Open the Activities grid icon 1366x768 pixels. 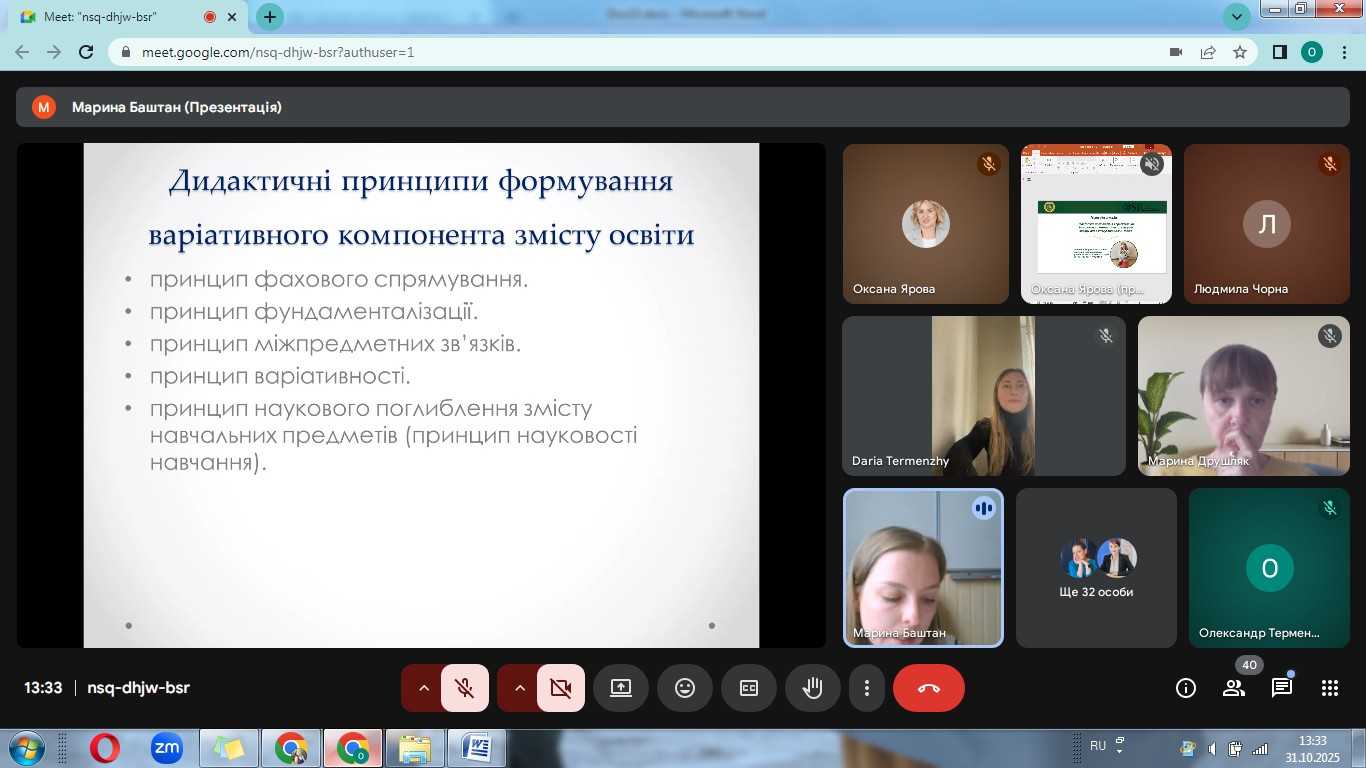1329,688
